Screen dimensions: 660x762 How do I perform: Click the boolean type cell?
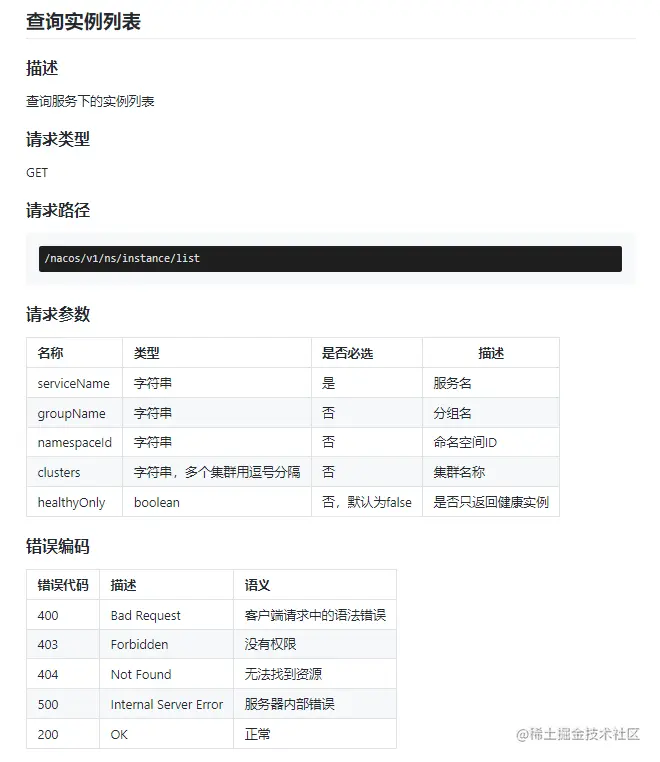coord(156,502)
